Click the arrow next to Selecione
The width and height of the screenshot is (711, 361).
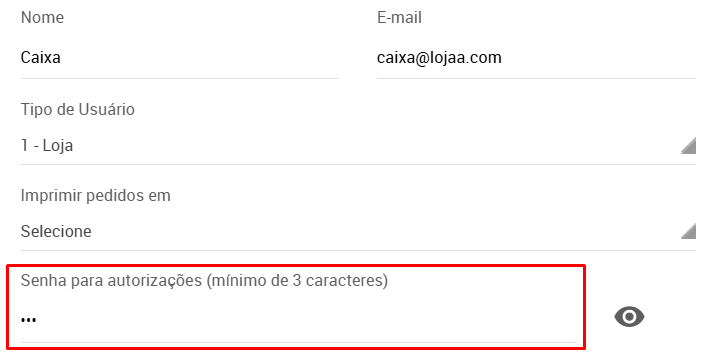pyautogui.click(x=688, y=231)
